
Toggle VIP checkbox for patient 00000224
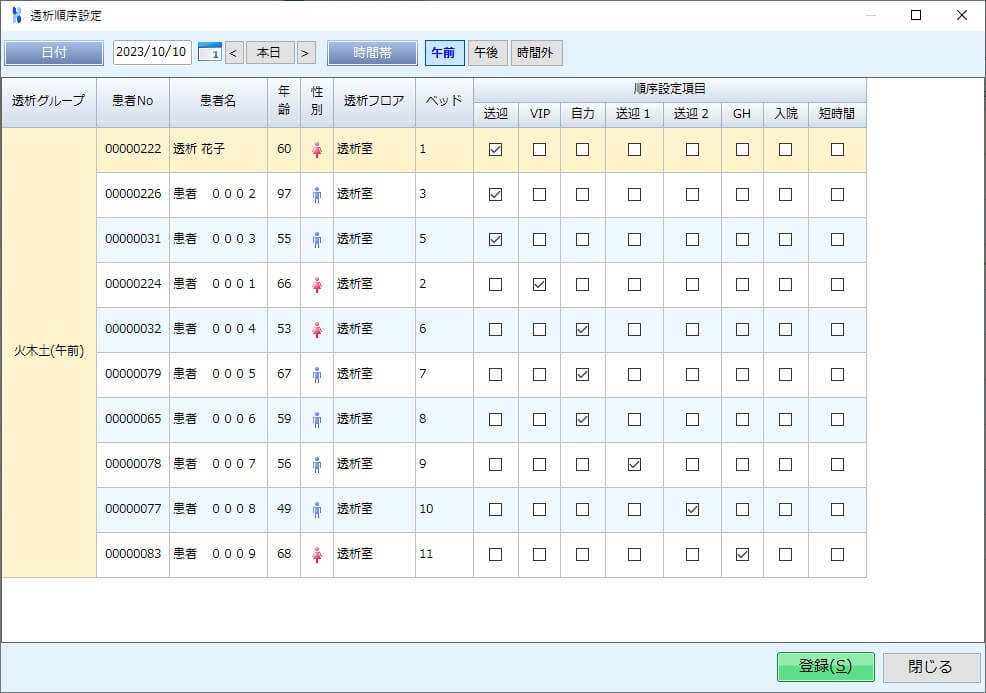(x=539, y=285)
